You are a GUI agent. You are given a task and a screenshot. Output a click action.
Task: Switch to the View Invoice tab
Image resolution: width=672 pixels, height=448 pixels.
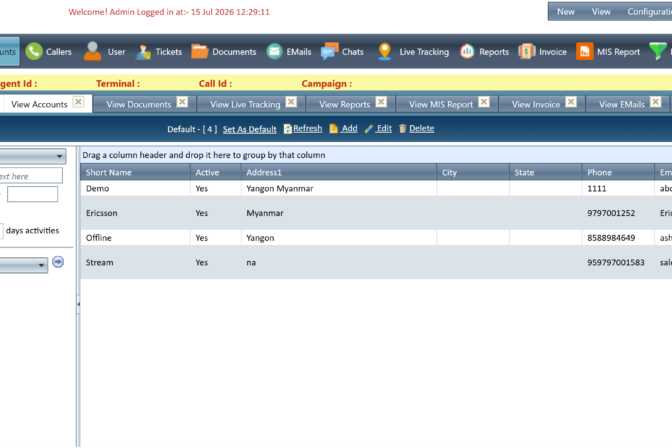[536, 104]
